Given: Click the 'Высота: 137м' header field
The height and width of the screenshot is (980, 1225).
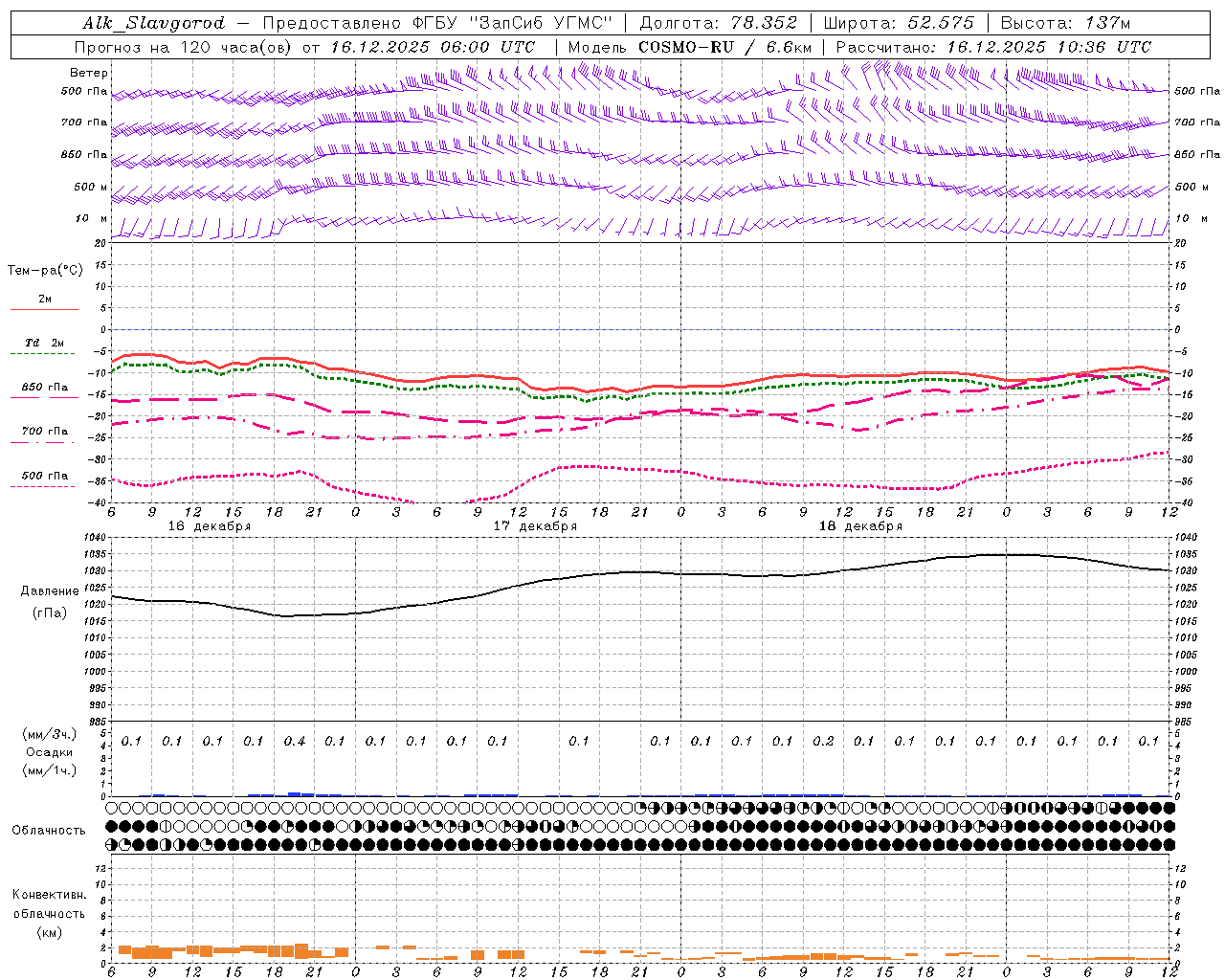Looking at the screenshot, I should (x=1065, y=23).
